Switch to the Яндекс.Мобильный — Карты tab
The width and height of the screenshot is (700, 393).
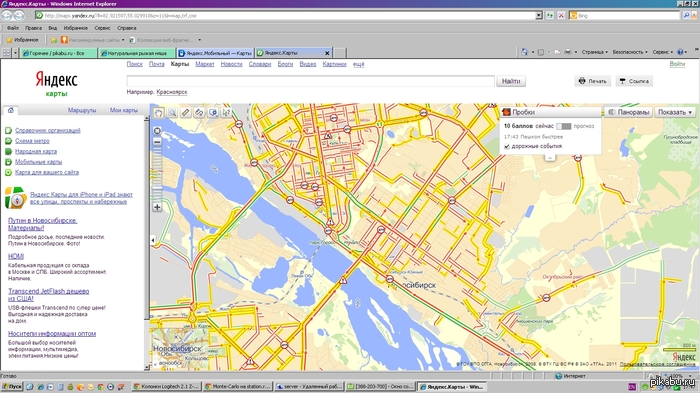pos(215,53)
